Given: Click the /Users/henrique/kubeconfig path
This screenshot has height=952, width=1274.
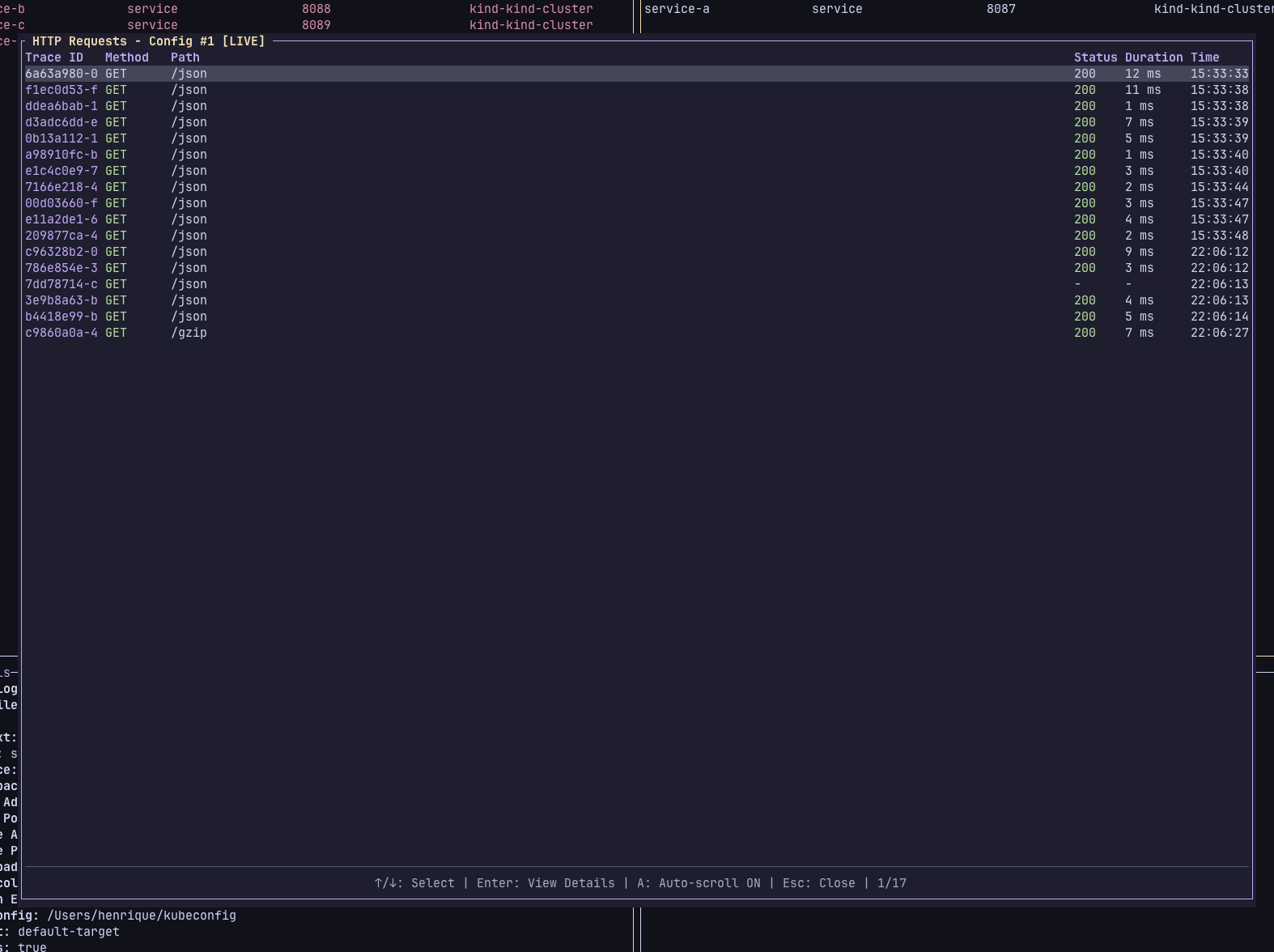Looking at the screenshot, I should (x=142, y=916).
